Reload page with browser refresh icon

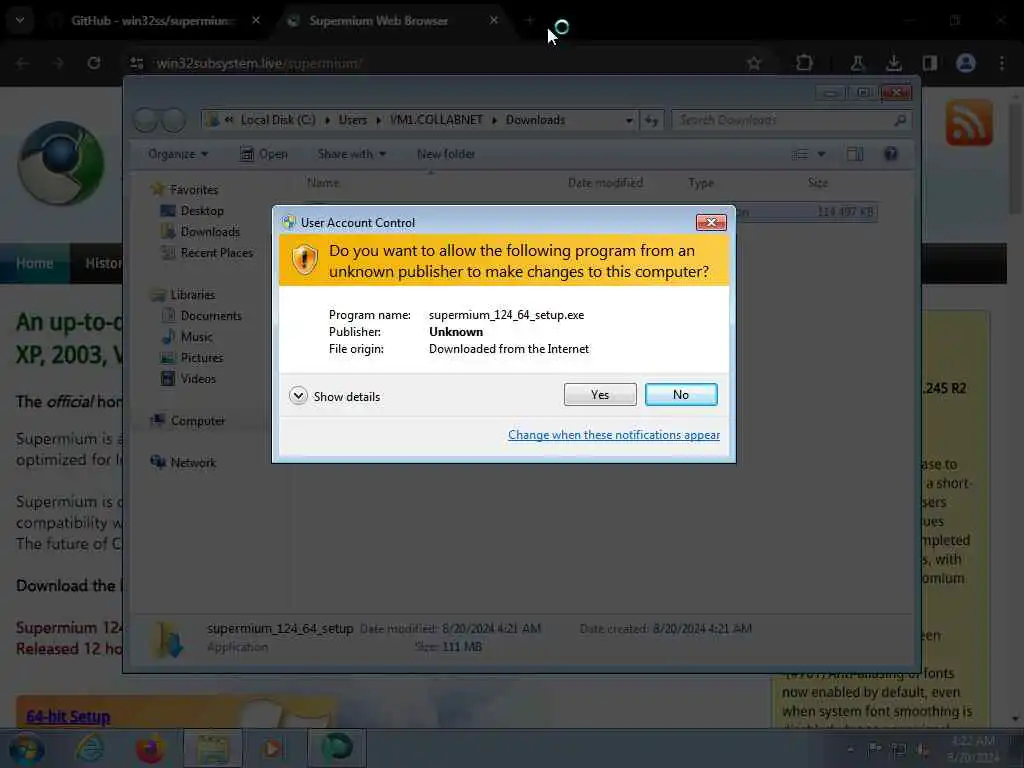click(94, 63)
